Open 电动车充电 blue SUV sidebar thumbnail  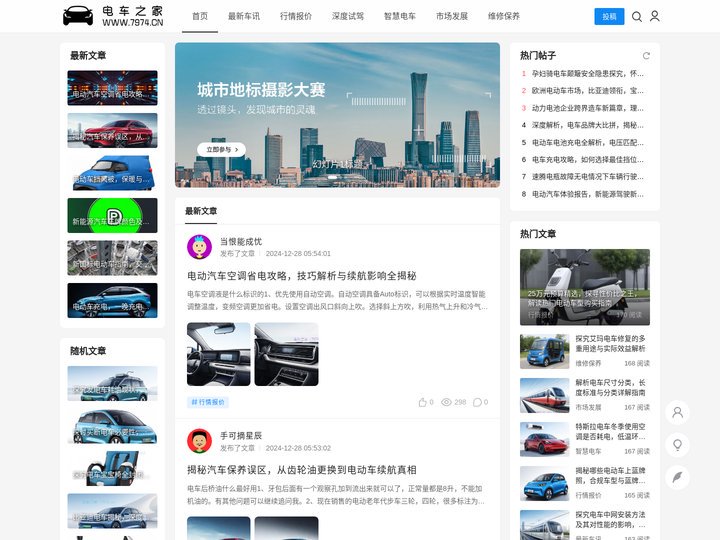(x=112, y=300)
